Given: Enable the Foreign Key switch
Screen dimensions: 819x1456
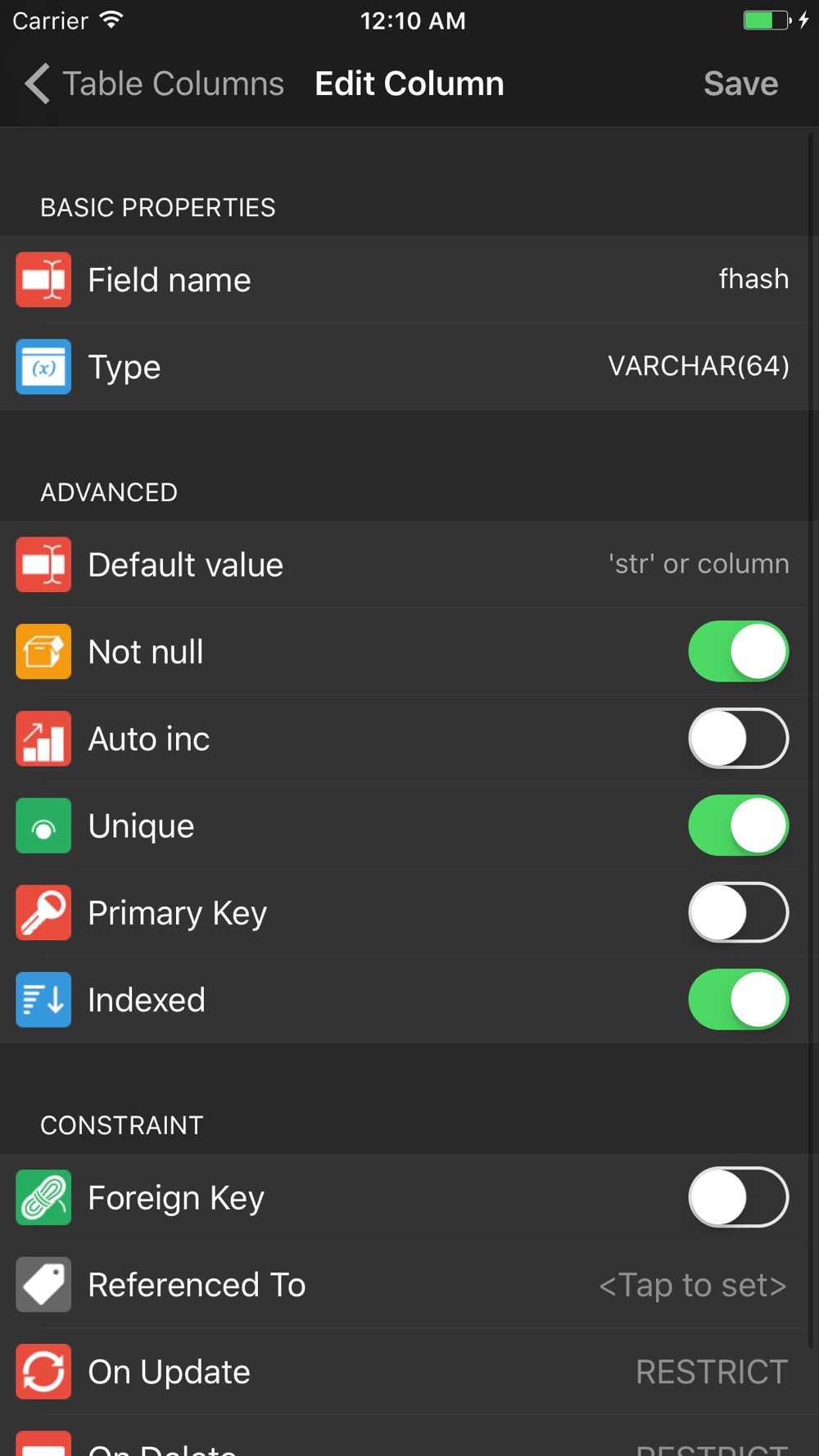Looking at the screenshot, I should pos(739,1197).
